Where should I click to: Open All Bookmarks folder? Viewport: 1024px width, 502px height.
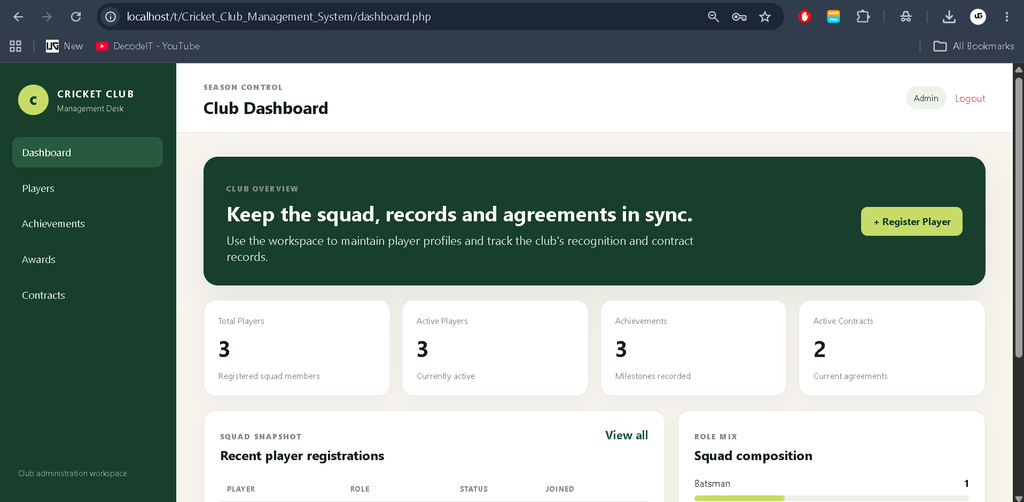click(974, 46)
